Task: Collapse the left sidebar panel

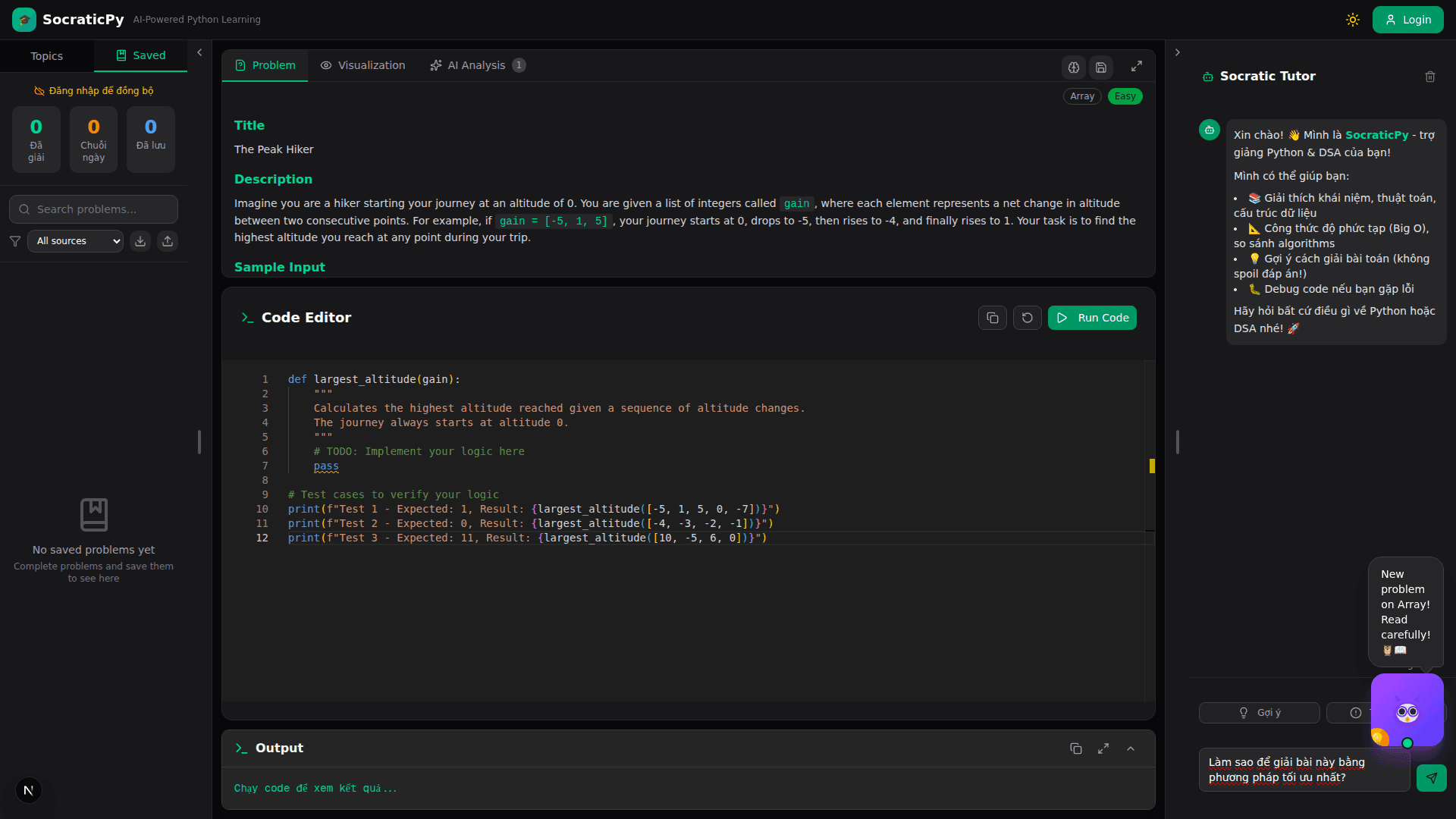Action: (x=199, y=52)
